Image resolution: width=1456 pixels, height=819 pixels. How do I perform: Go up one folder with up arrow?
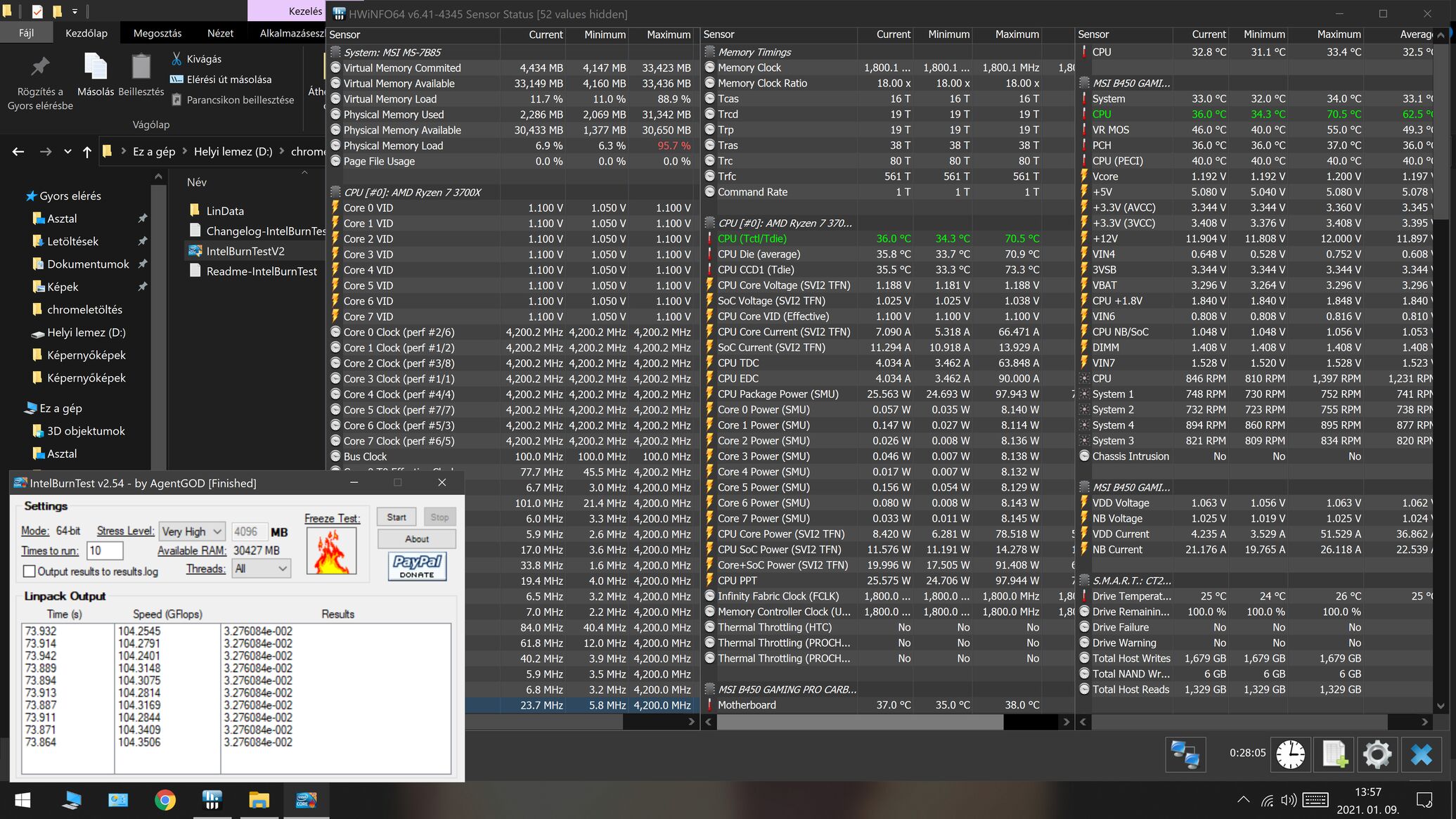pyautogui.click(x=86, y=151)
